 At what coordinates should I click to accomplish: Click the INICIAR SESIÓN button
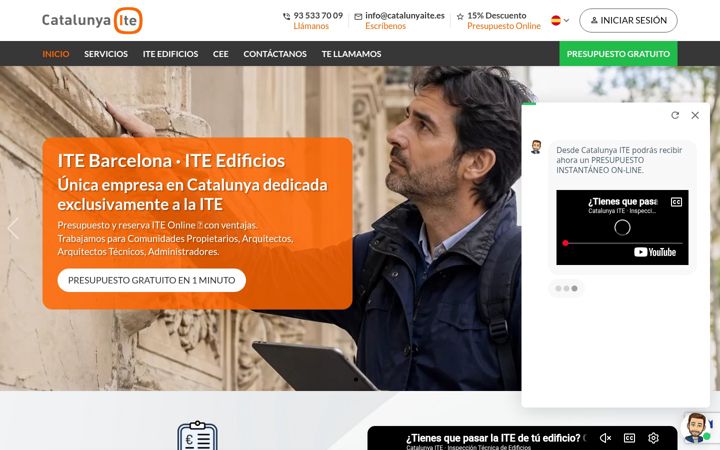click(x=628, y=20)
